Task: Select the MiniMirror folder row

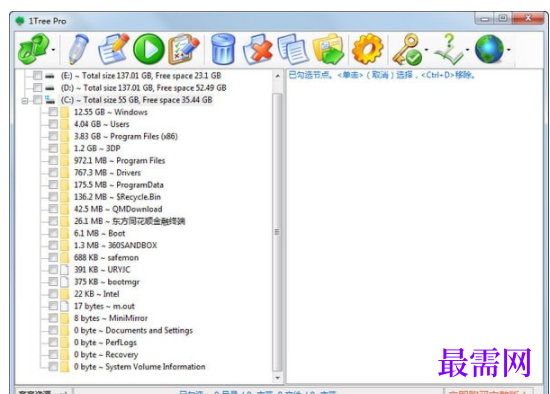Action: (x=110, y=318)
